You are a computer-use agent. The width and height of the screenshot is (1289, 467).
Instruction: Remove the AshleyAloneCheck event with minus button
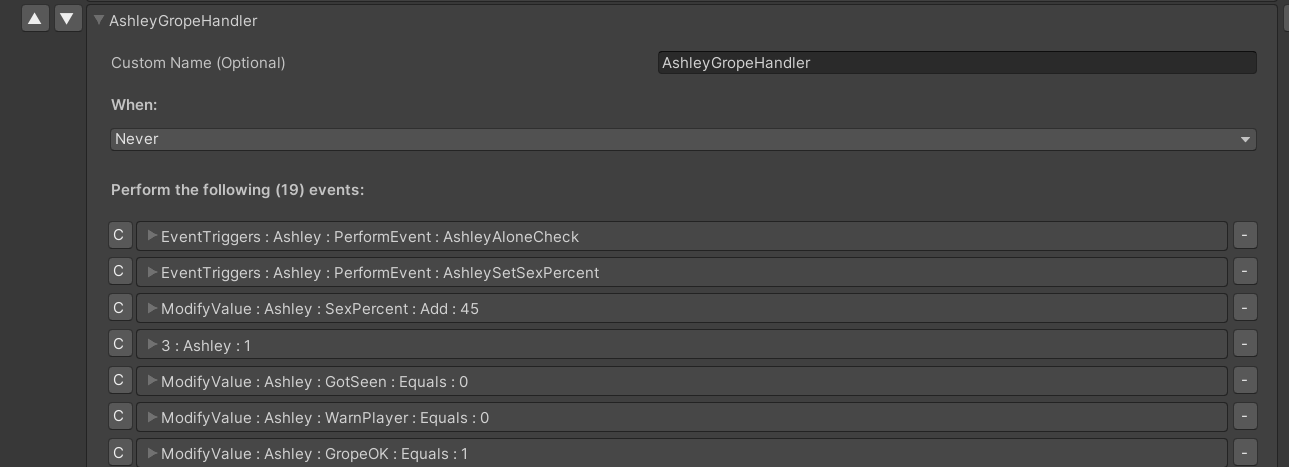pos(1244,236)
